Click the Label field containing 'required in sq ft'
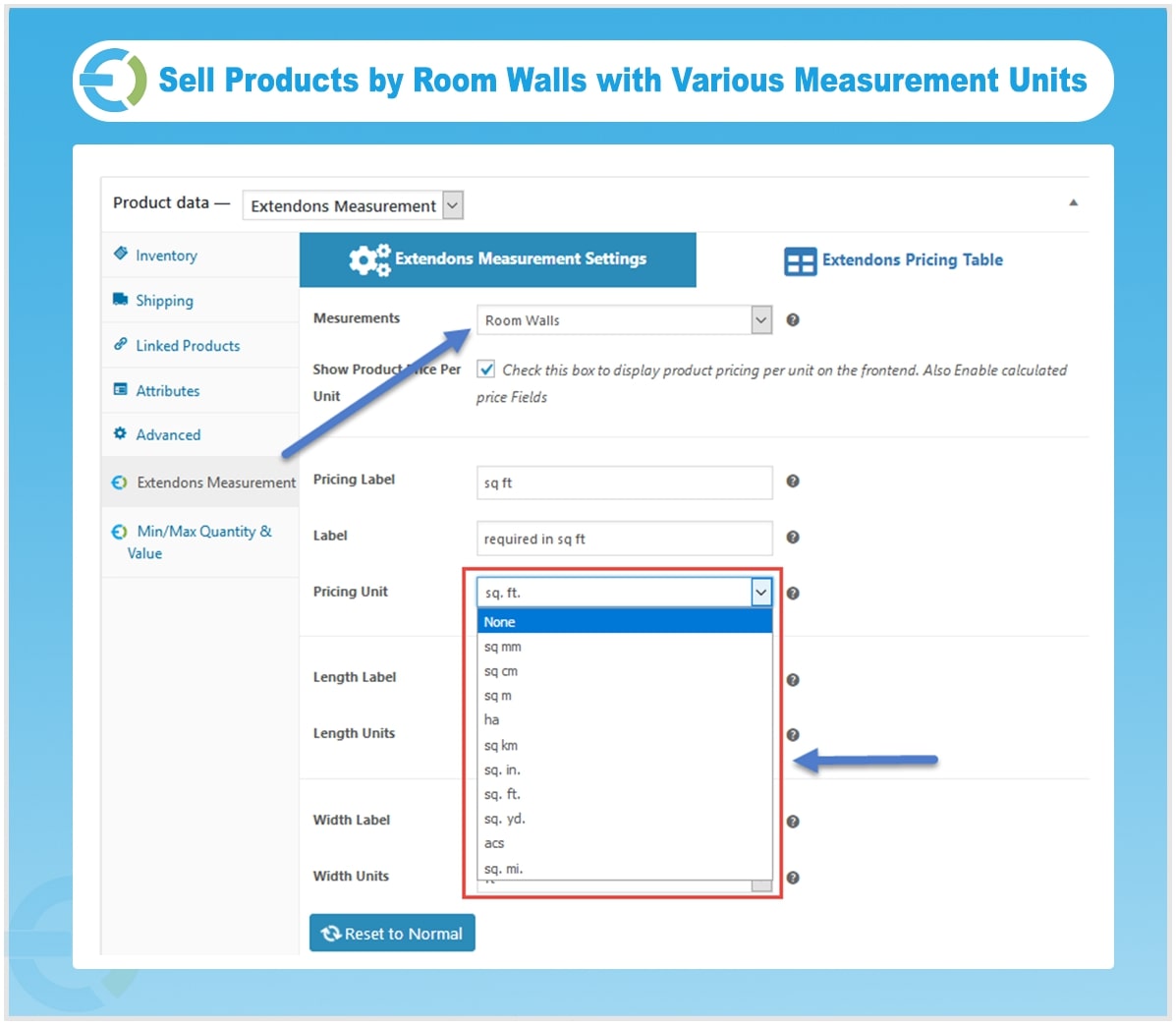 coord(624,539)
